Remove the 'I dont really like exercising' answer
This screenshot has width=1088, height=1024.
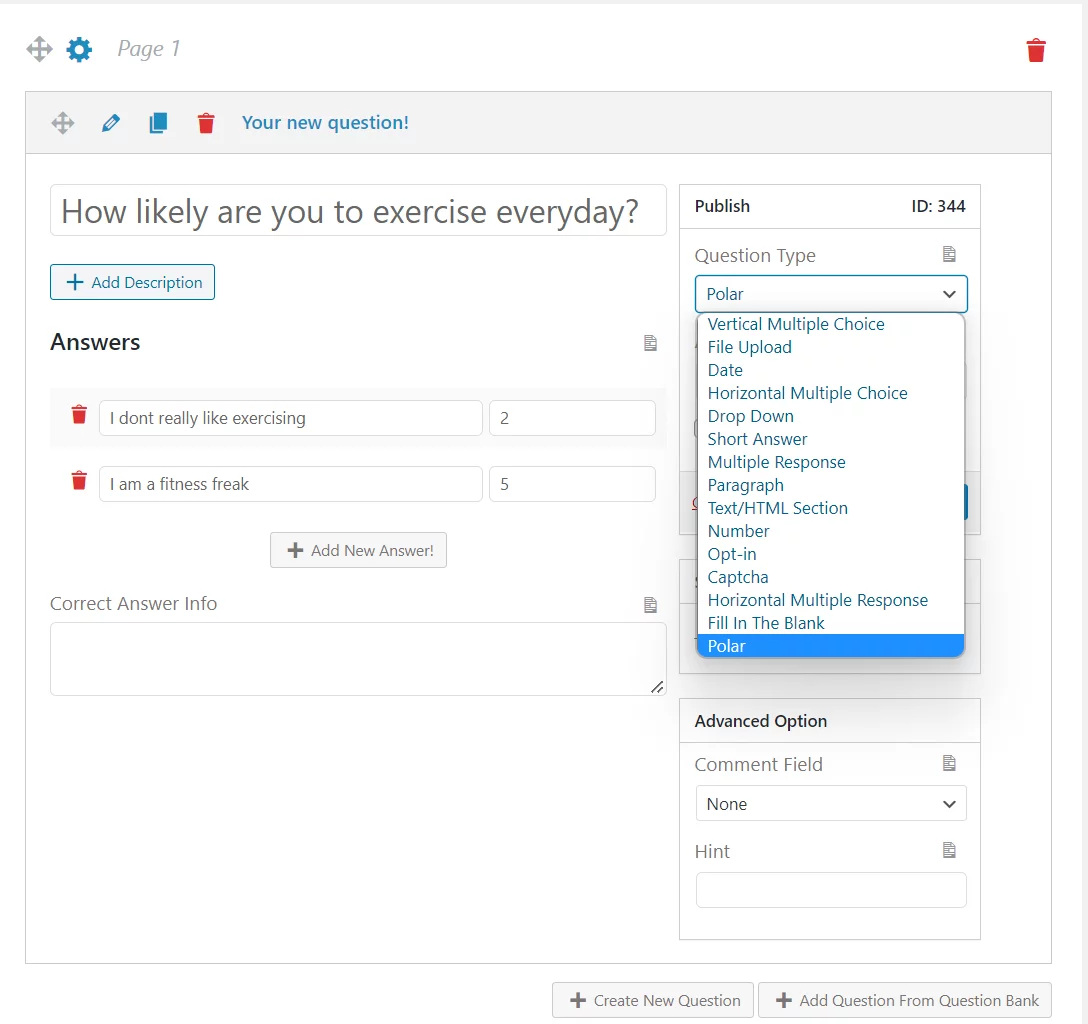[x=78, y=417]
